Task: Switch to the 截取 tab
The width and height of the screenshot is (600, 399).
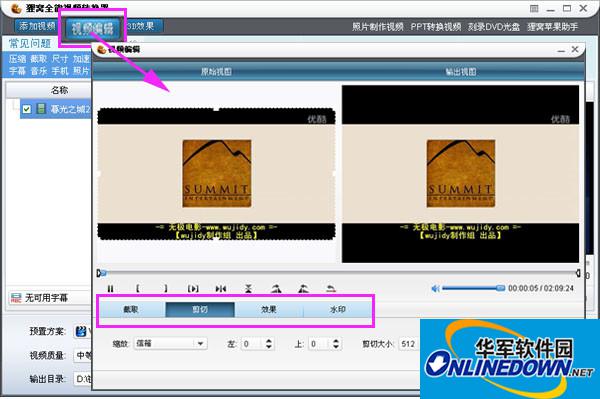Action: [x=131, y=309]
